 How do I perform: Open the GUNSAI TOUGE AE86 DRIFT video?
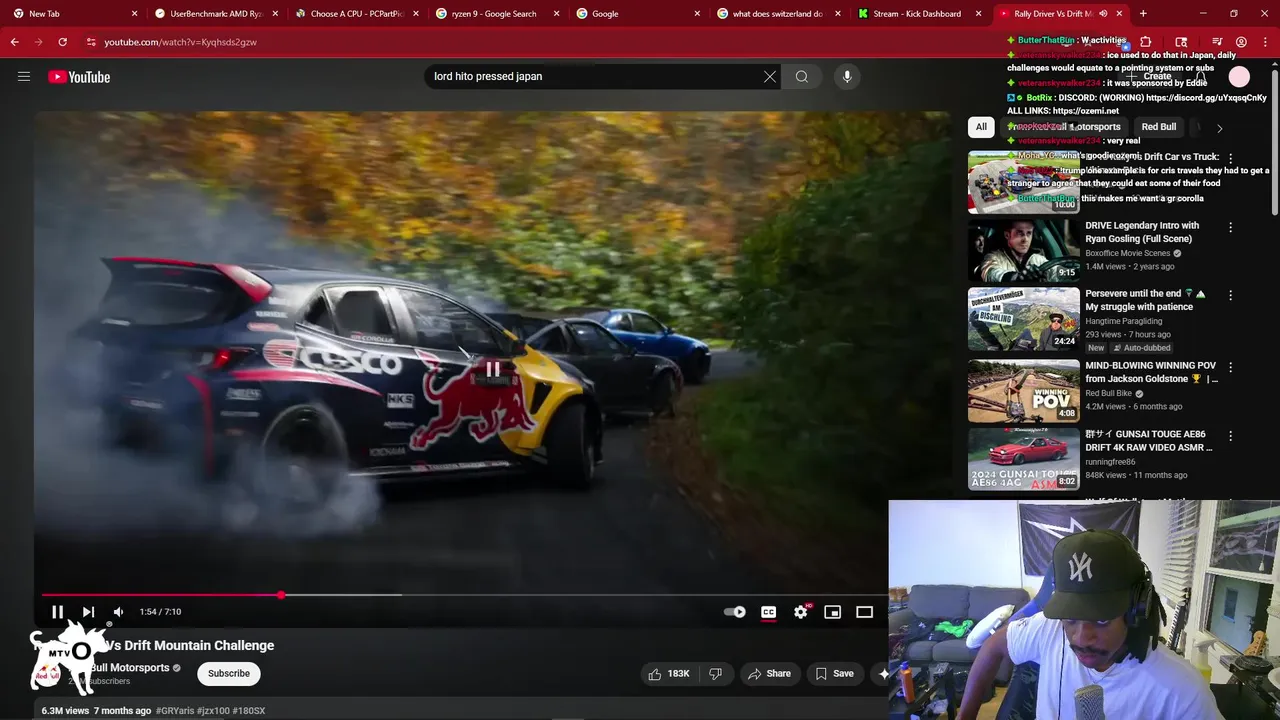1023,459
